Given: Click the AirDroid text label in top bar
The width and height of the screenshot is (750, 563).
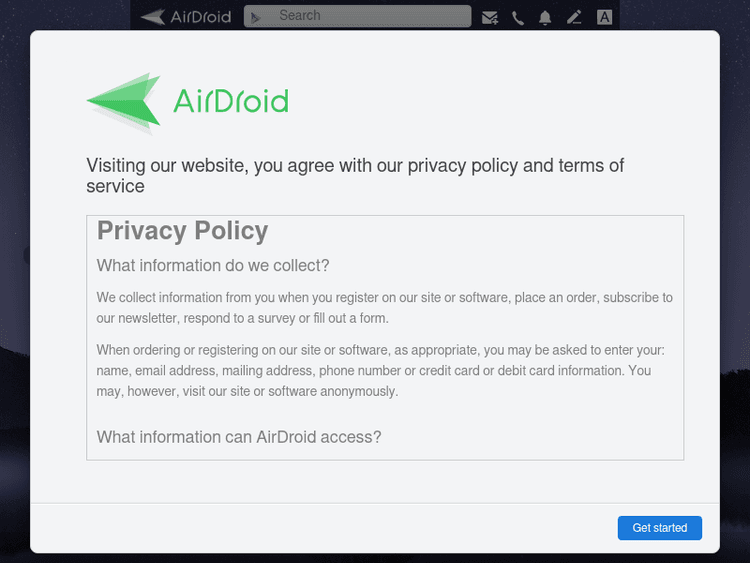Looking at the screenshot, I should pos(201,17).
